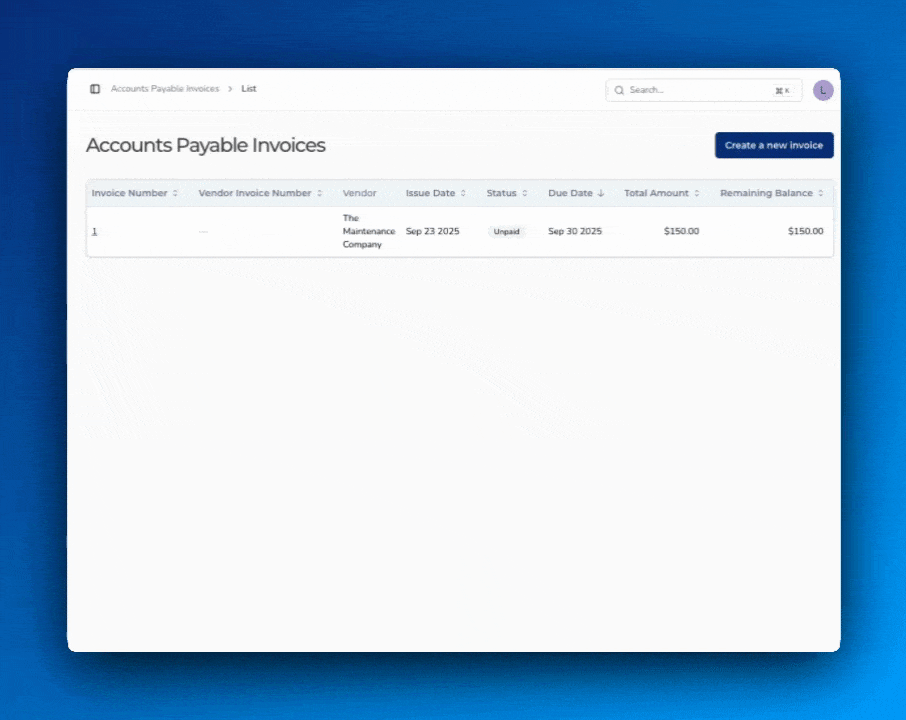The height and width of the screenshot is (720, 906).
Task: Click the sort icon next to Issue Date
Action: (463, 193)
